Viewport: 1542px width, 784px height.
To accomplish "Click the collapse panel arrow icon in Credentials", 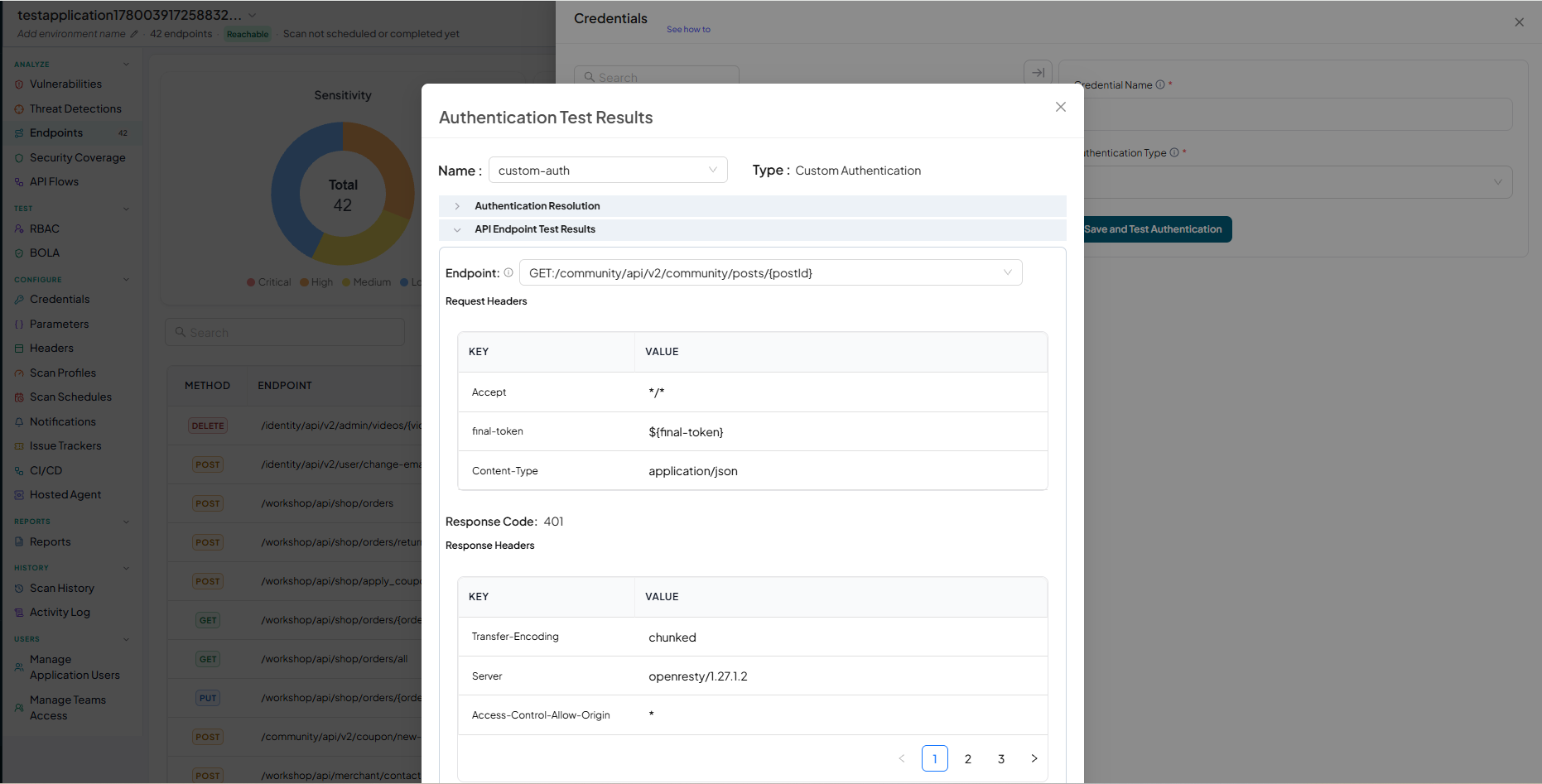I will coord(1038,73).
